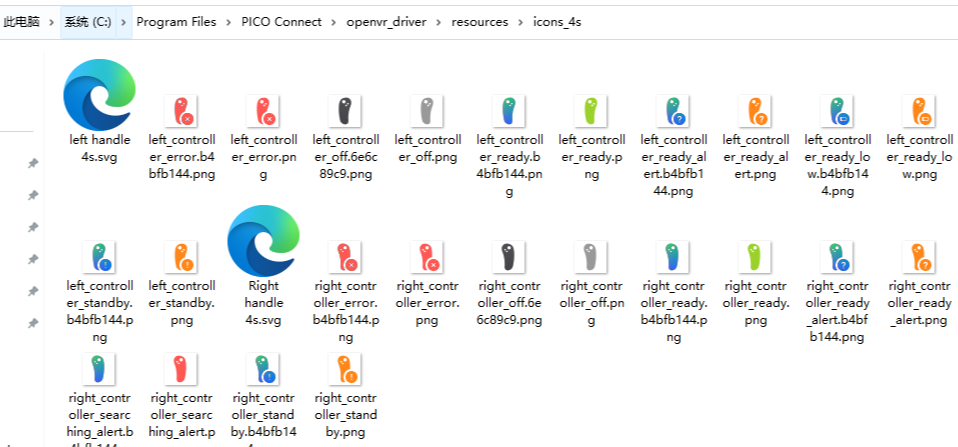Select the left_controller_ready_low.png file
958x447 pixels.
[x=918, y=110]
